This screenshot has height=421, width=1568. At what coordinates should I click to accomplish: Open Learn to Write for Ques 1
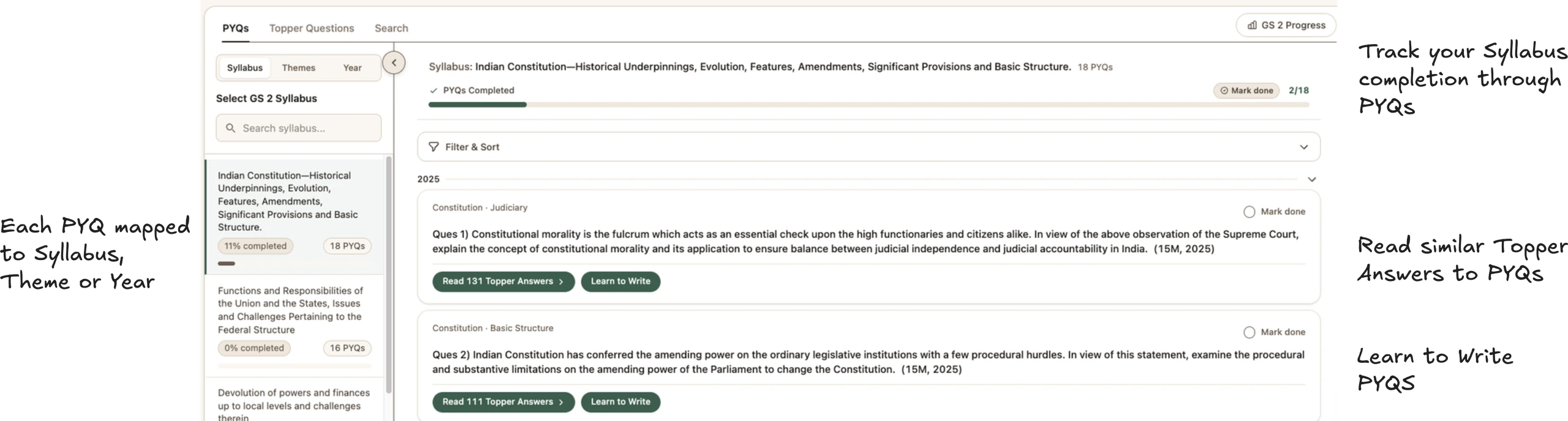620,281
